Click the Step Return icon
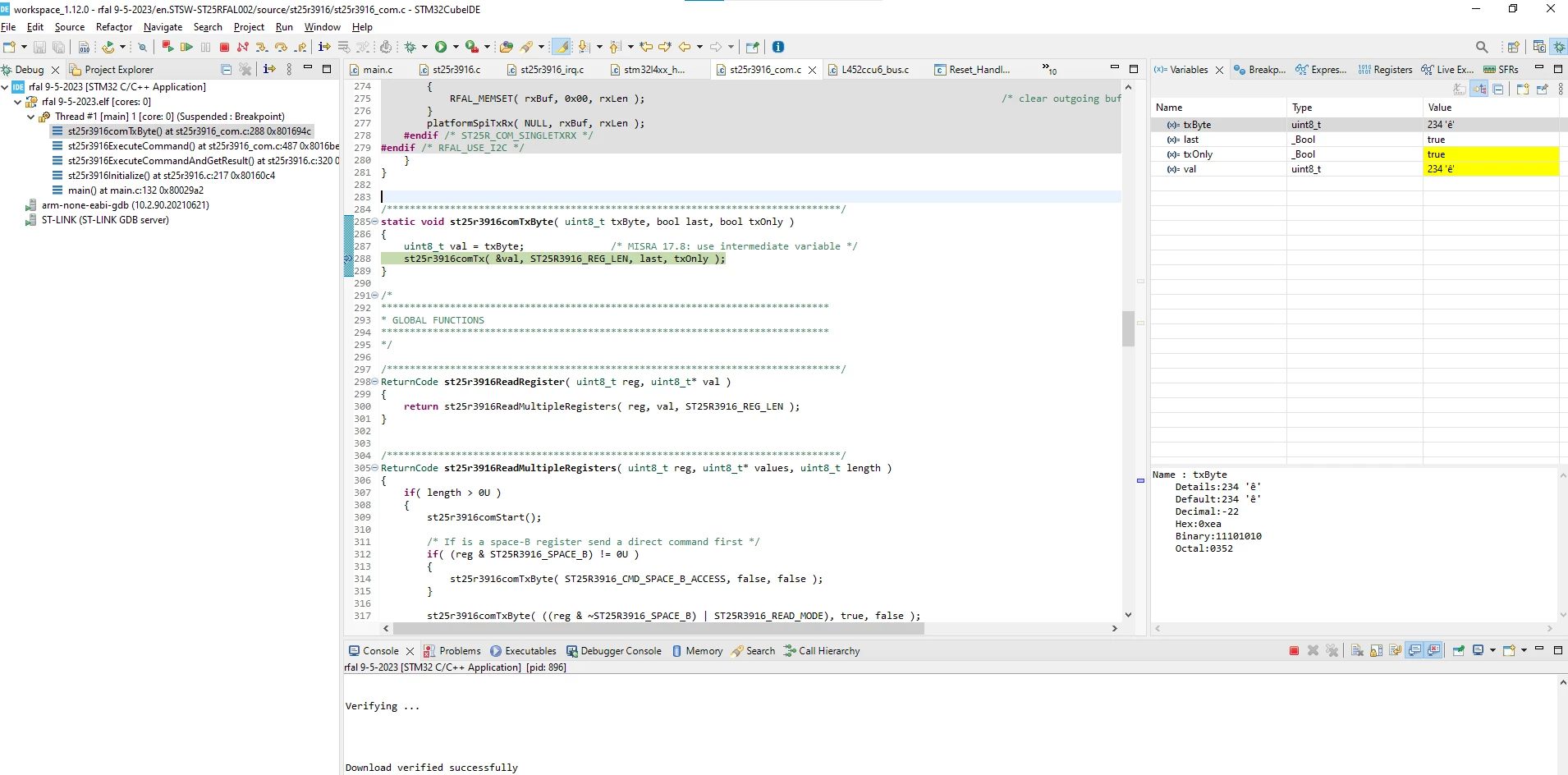Viewport: 1568px width, 775px height. click(x=300, y=47)
